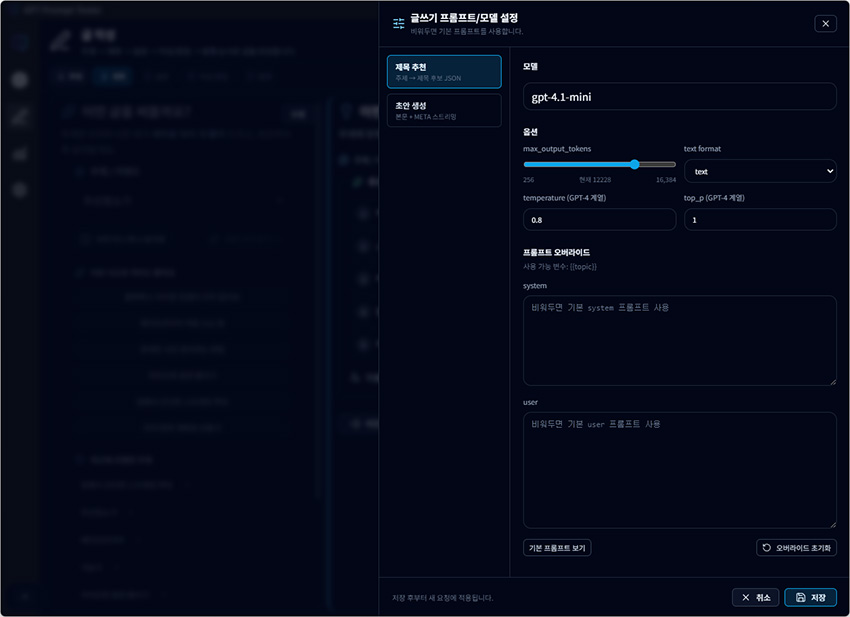Click the model field showing gpt-4.1-mini
Screen dimensions: 850x617
(x=679, y=96)
